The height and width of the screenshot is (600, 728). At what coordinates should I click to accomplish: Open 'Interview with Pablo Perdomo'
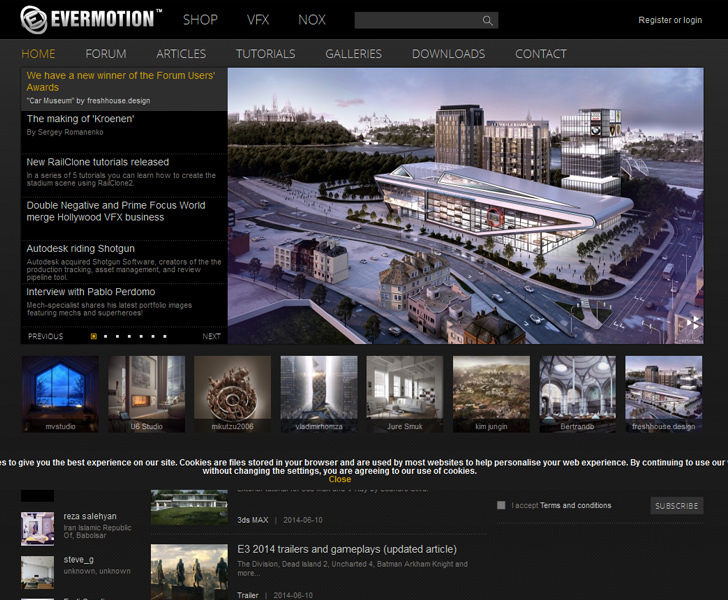(91, 292)
